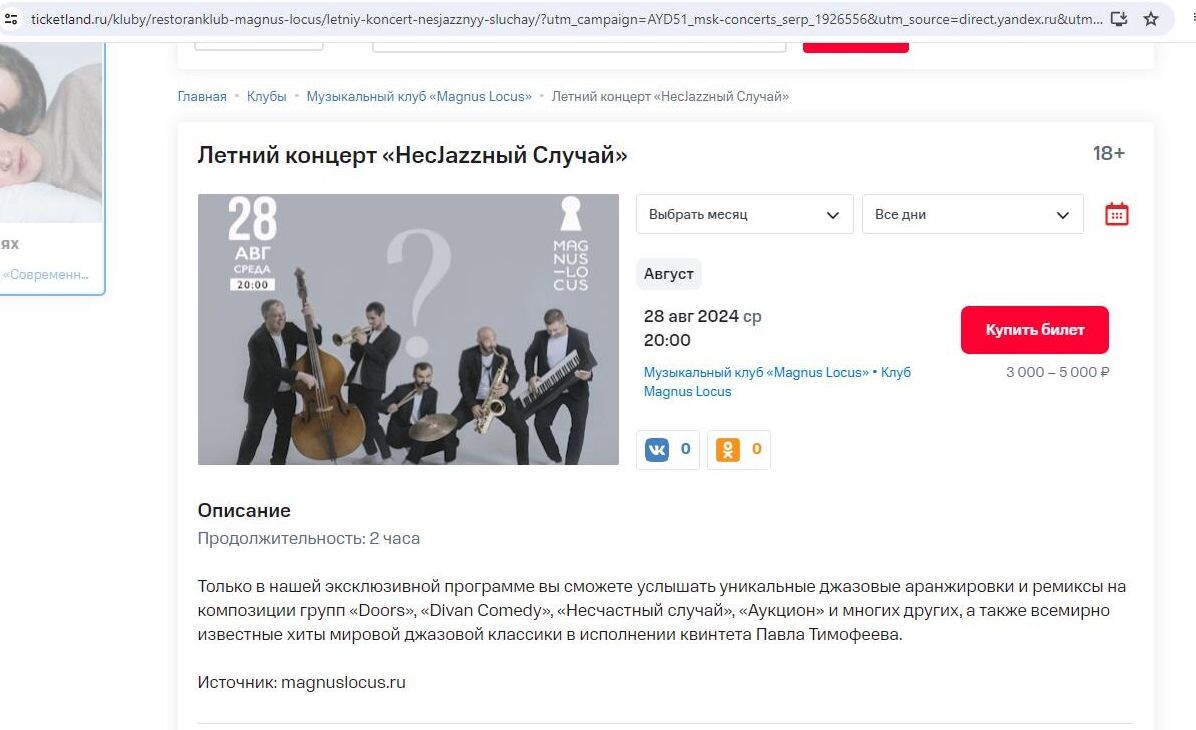Open the venue link under the event time

coord(777,381)
